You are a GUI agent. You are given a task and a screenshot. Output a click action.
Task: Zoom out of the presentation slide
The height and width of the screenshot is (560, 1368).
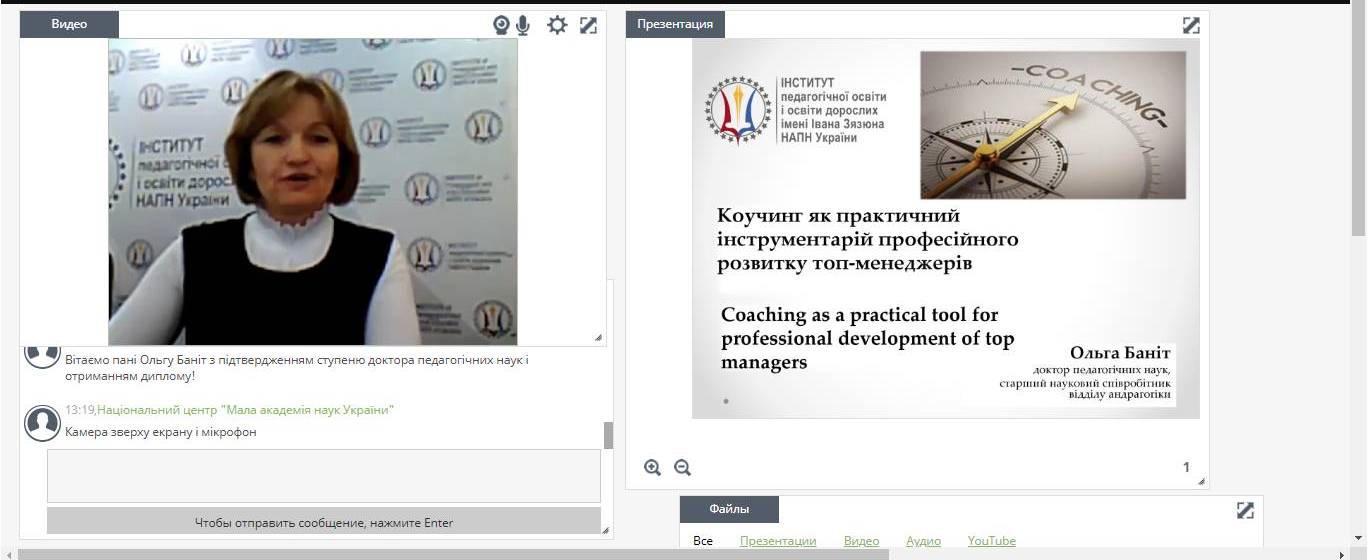[x=682, y=467]
